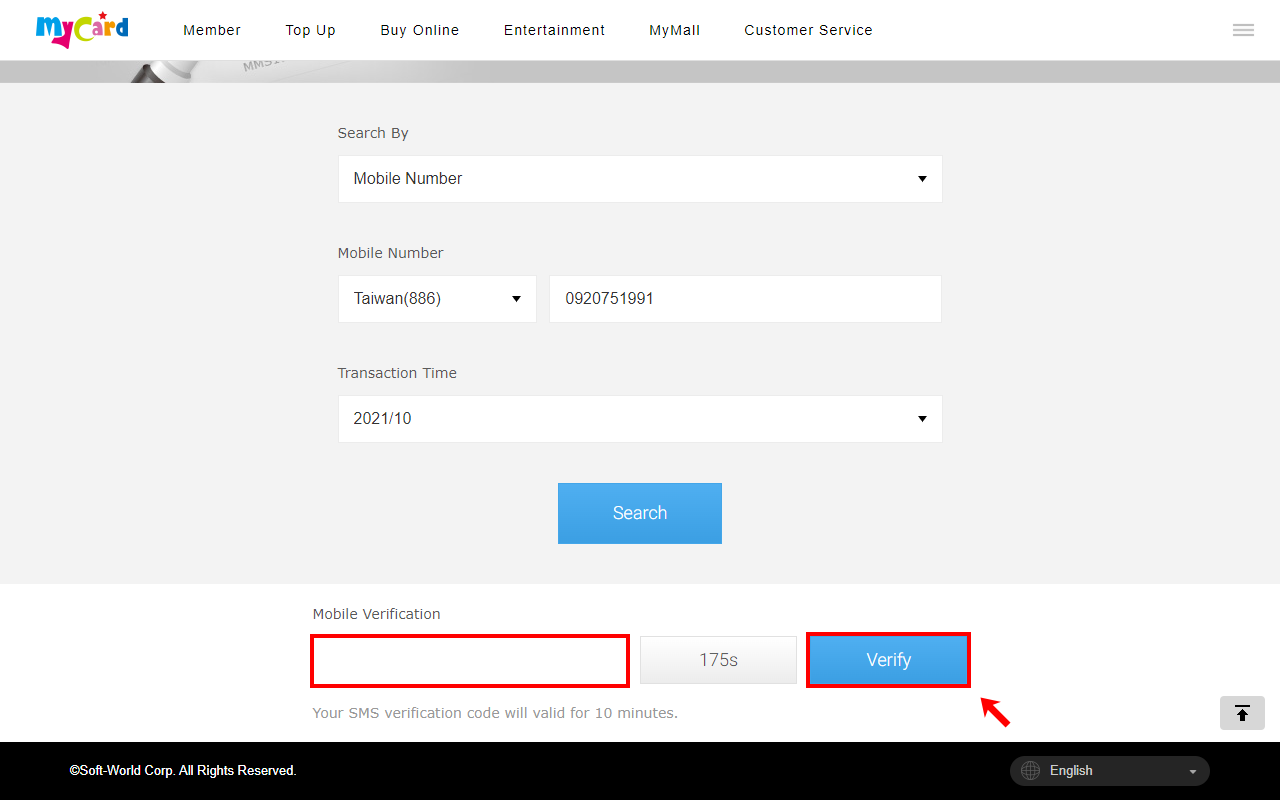
Task: Open the English language selector
Action: (1110, 771)
